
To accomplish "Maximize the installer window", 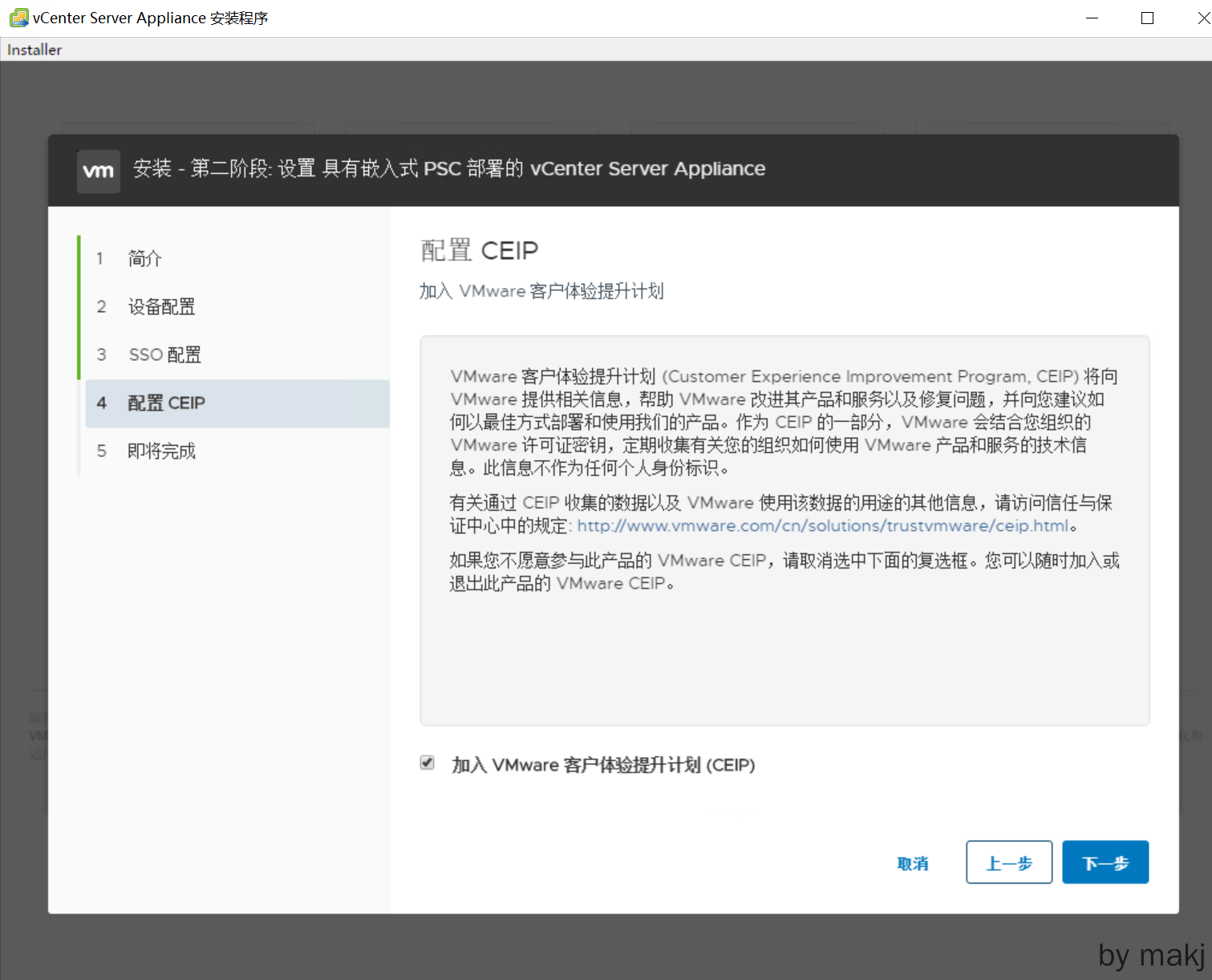I will (x=1147, y=18).
